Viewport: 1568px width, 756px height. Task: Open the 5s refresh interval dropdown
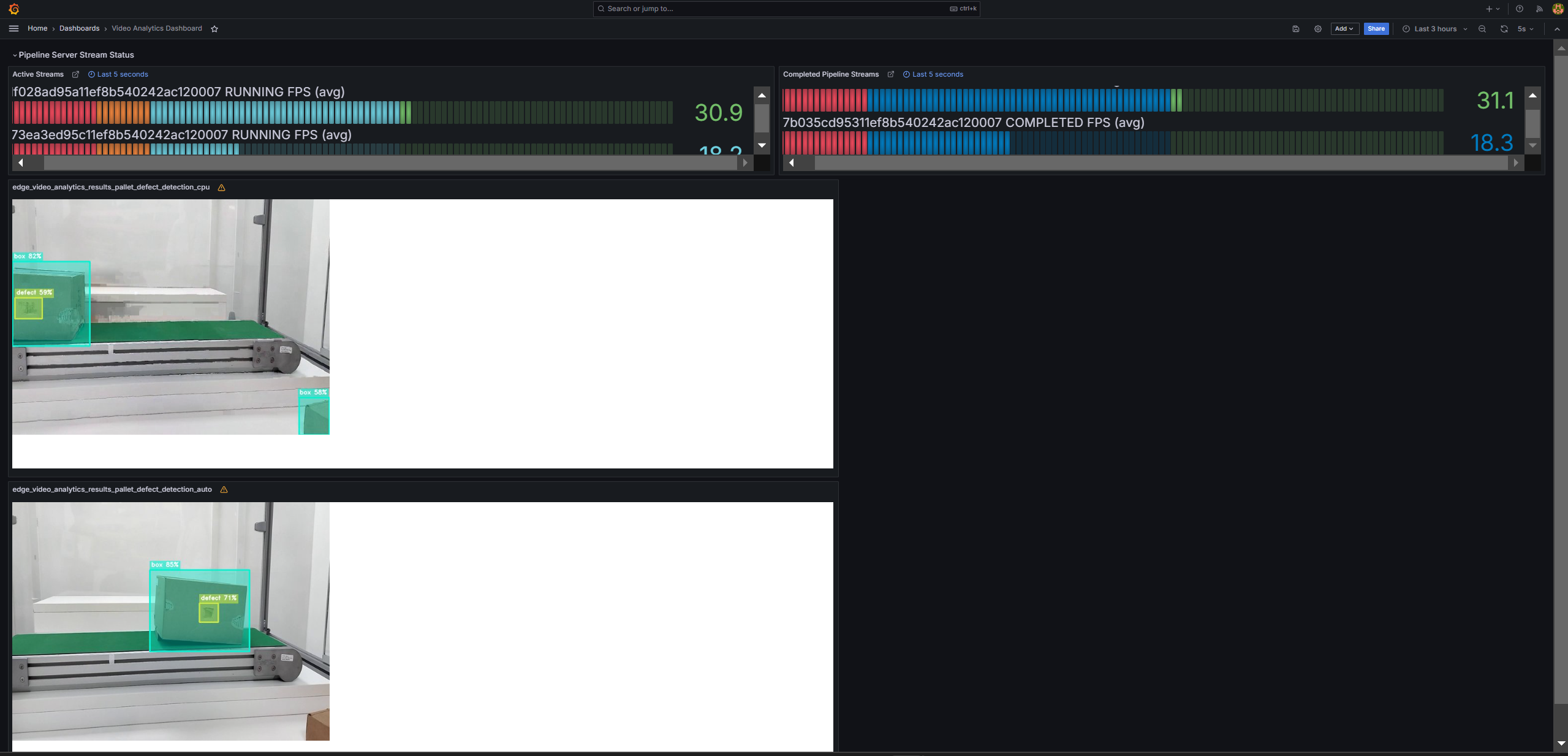tap(1525, 29)
